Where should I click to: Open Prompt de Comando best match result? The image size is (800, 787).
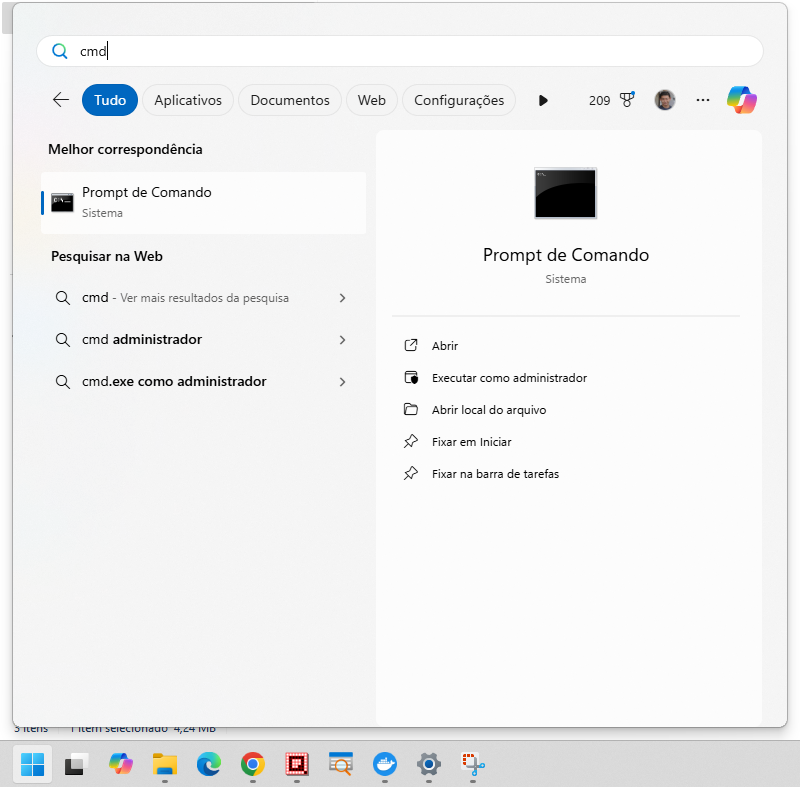(x=204, y=202)
